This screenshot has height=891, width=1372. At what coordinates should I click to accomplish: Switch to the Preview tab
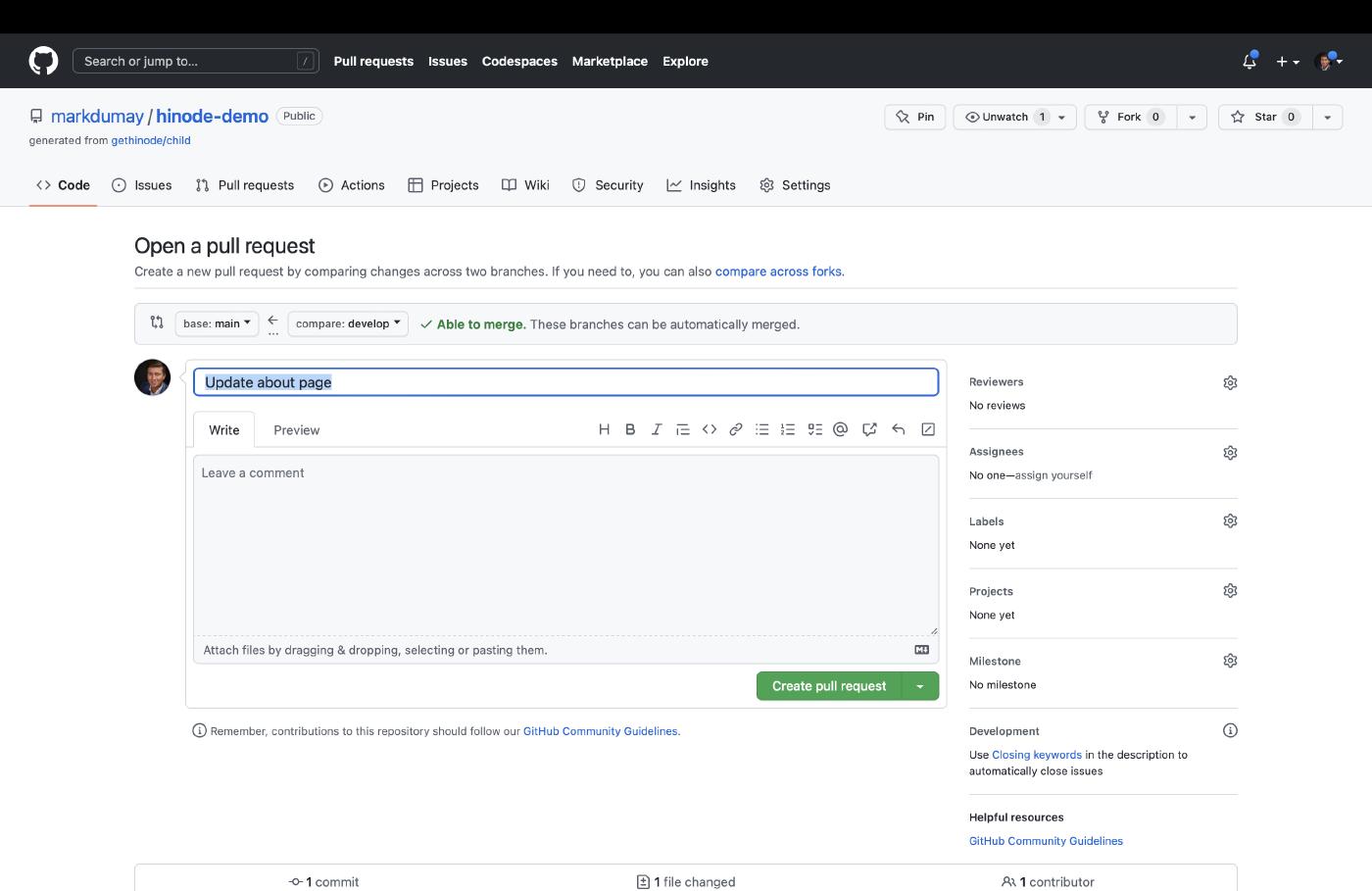297,430
